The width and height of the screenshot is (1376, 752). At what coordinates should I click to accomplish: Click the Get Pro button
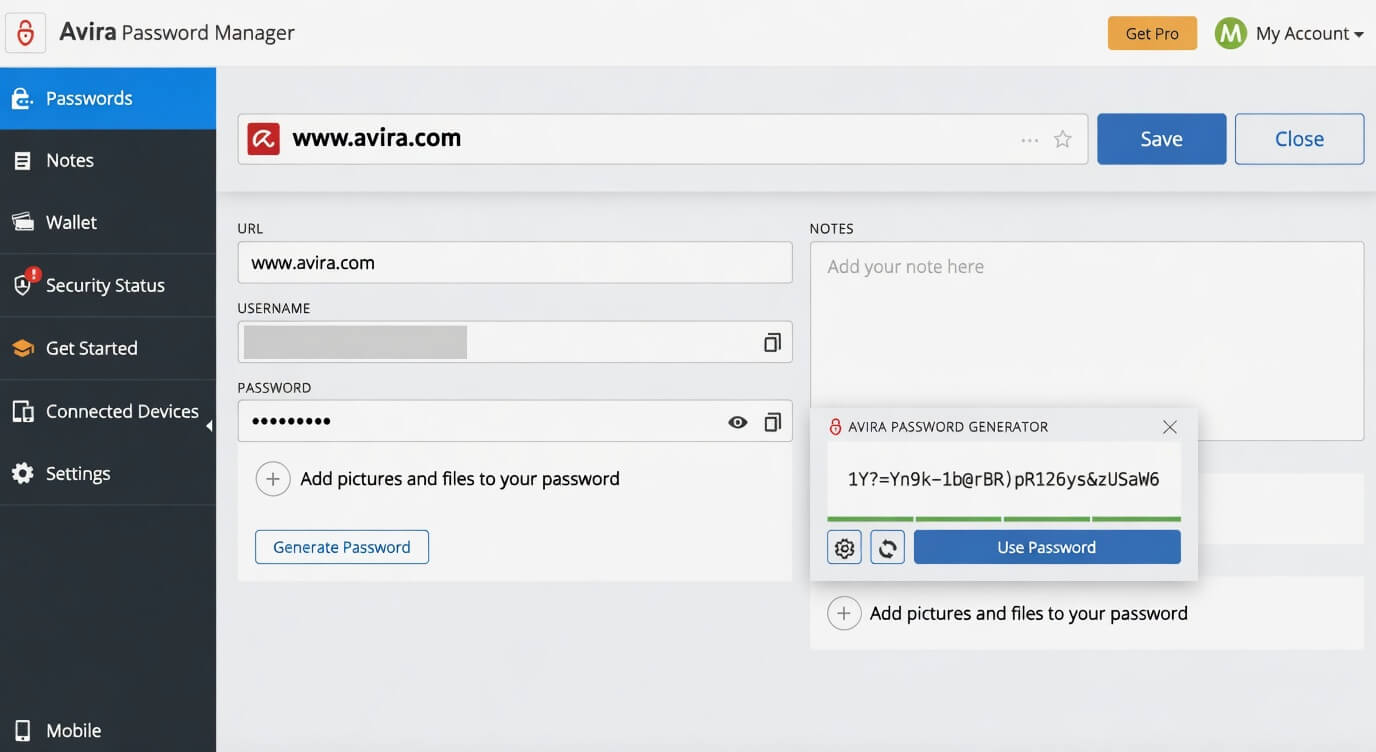point(1152,33)
